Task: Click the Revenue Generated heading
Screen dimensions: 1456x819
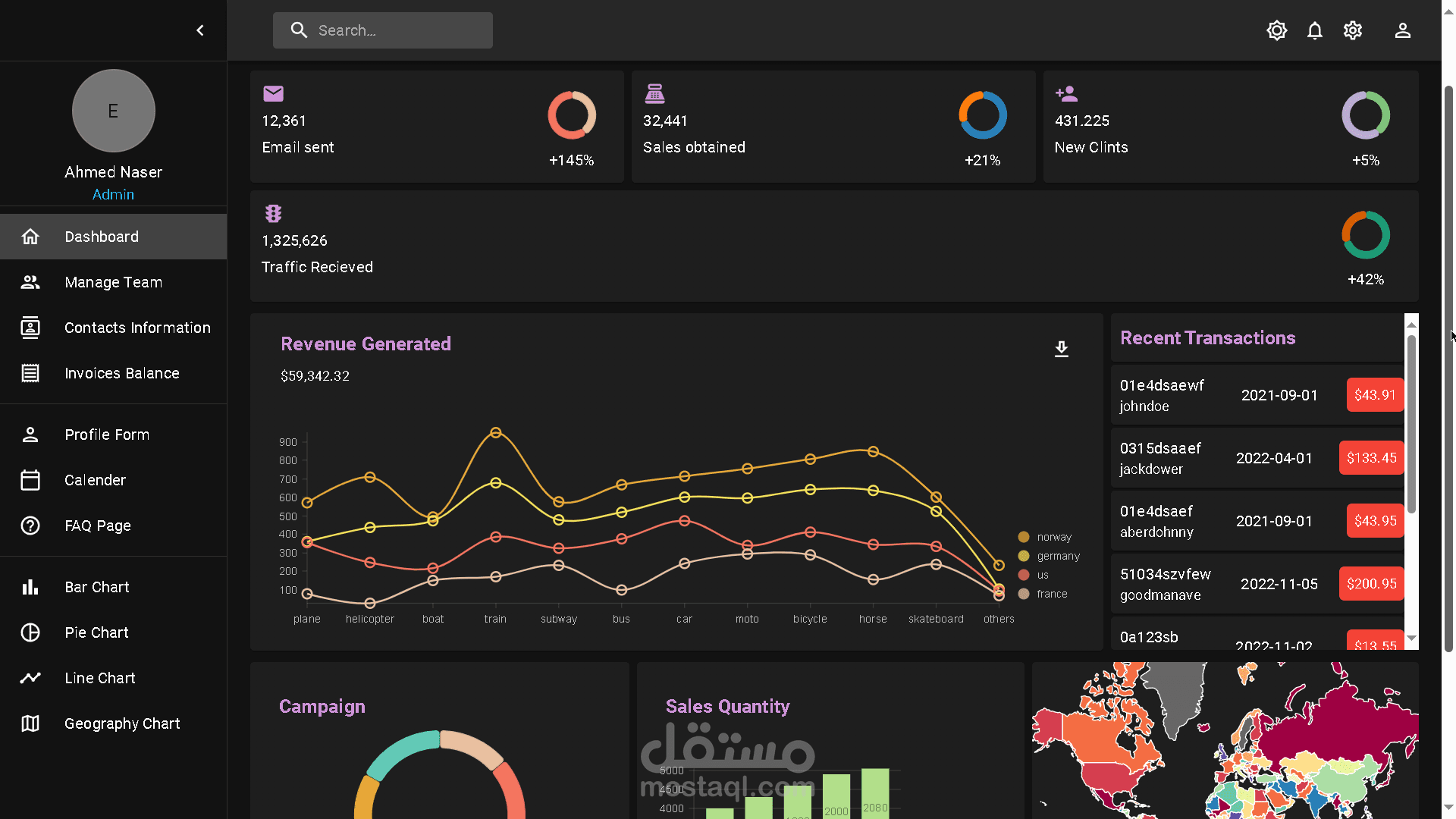Action: [366, 344]
